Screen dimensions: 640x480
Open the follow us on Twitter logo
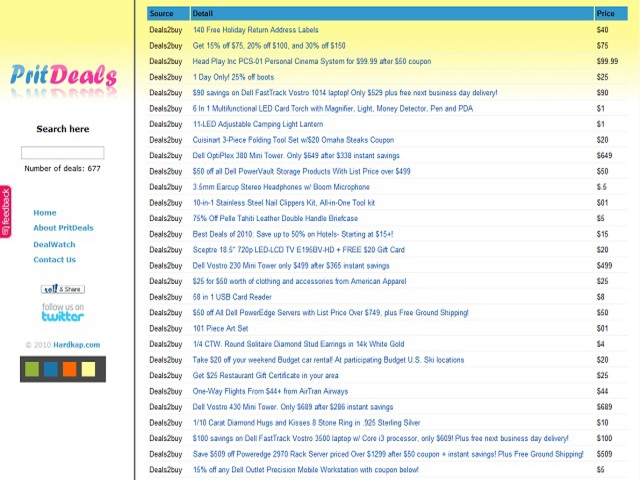(63, 312)
